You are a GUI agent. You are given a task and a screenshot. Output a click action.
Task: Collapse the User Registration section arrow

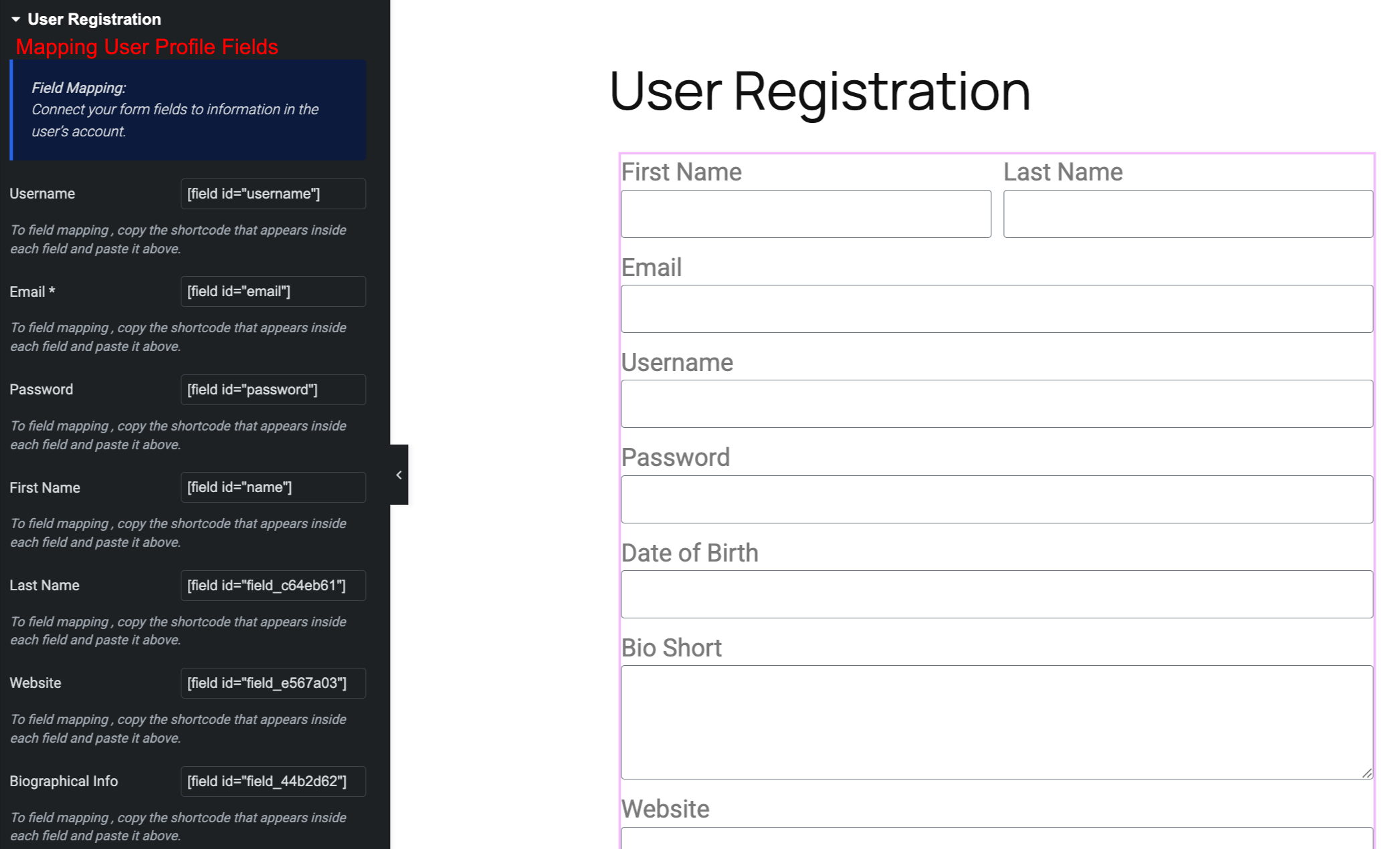[15, 19]
